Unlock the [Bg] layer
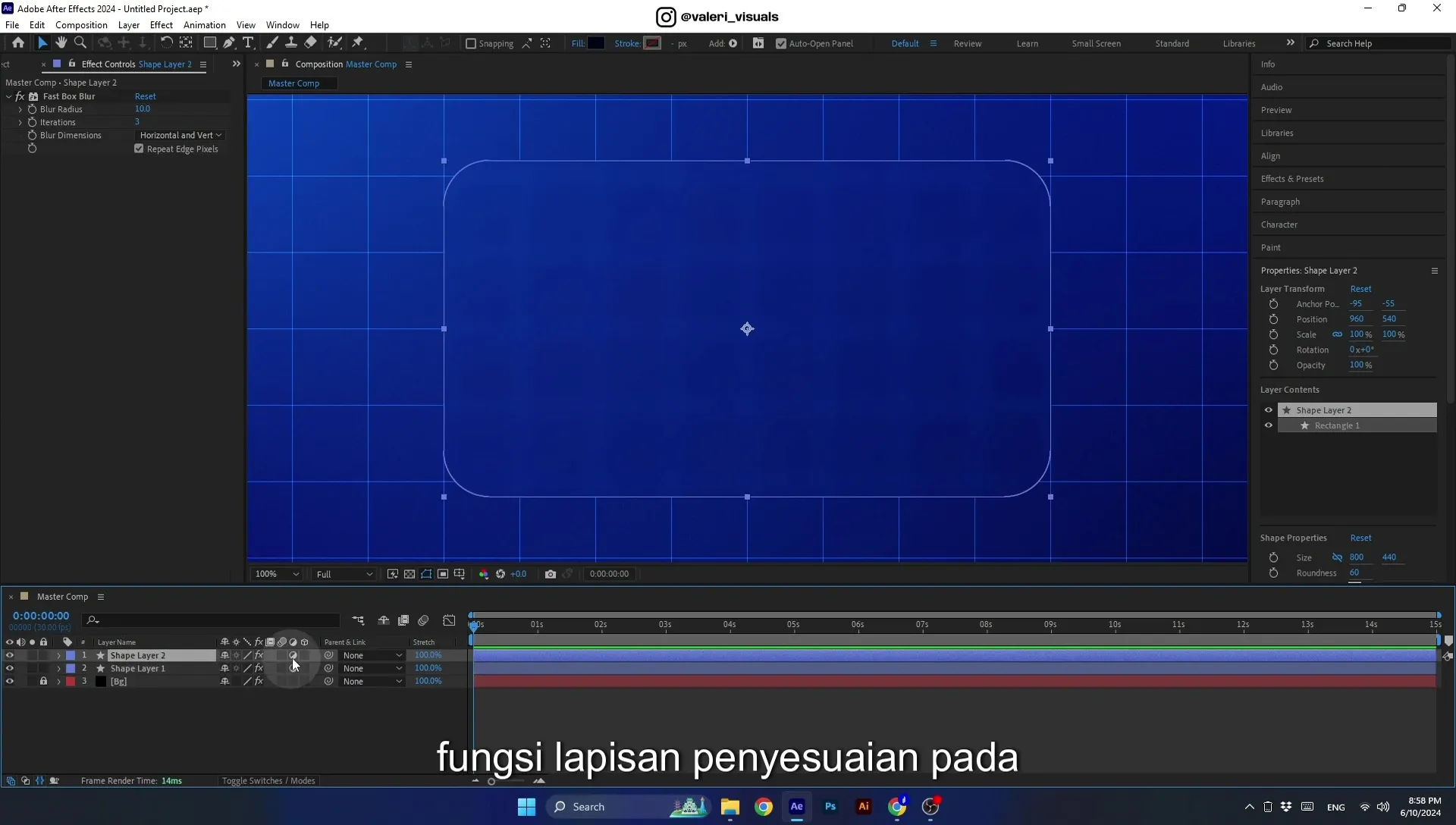This screenshot has width=1456, height=825. [x=43, y=681]
